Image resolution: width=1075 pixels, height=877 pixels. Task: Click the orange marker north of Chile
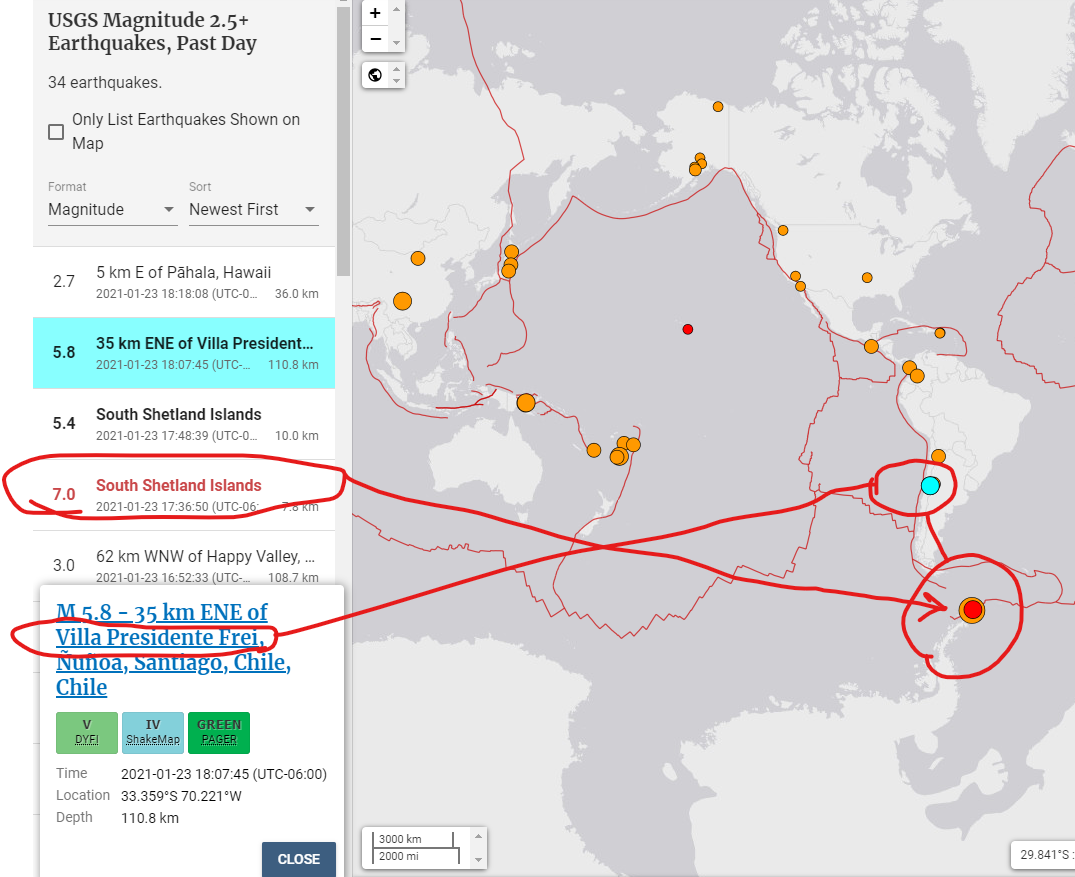pos(939,456)
